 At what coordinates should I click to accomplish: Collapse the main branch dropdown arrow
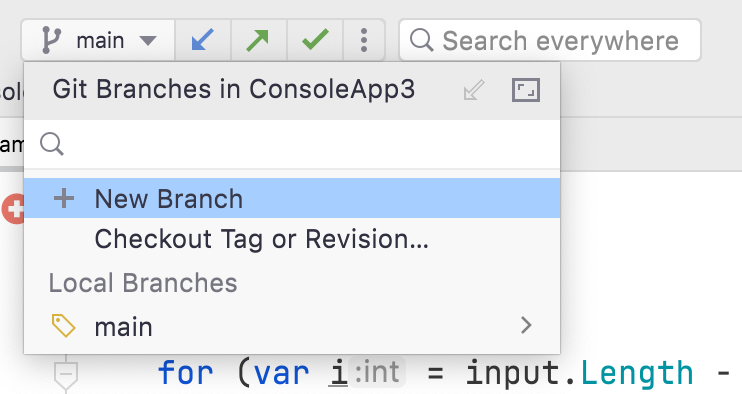(148, 41)
